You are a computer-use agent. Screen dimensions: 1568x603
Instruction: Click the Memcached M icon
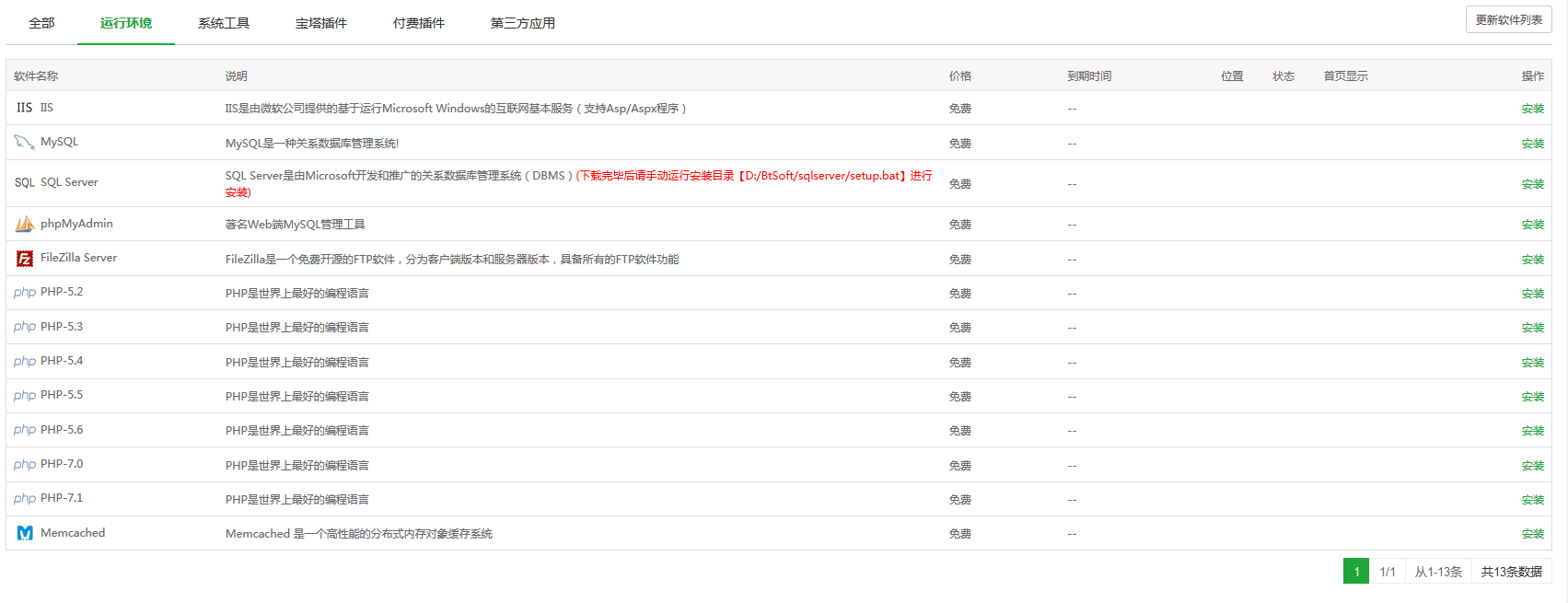[25, 533]
